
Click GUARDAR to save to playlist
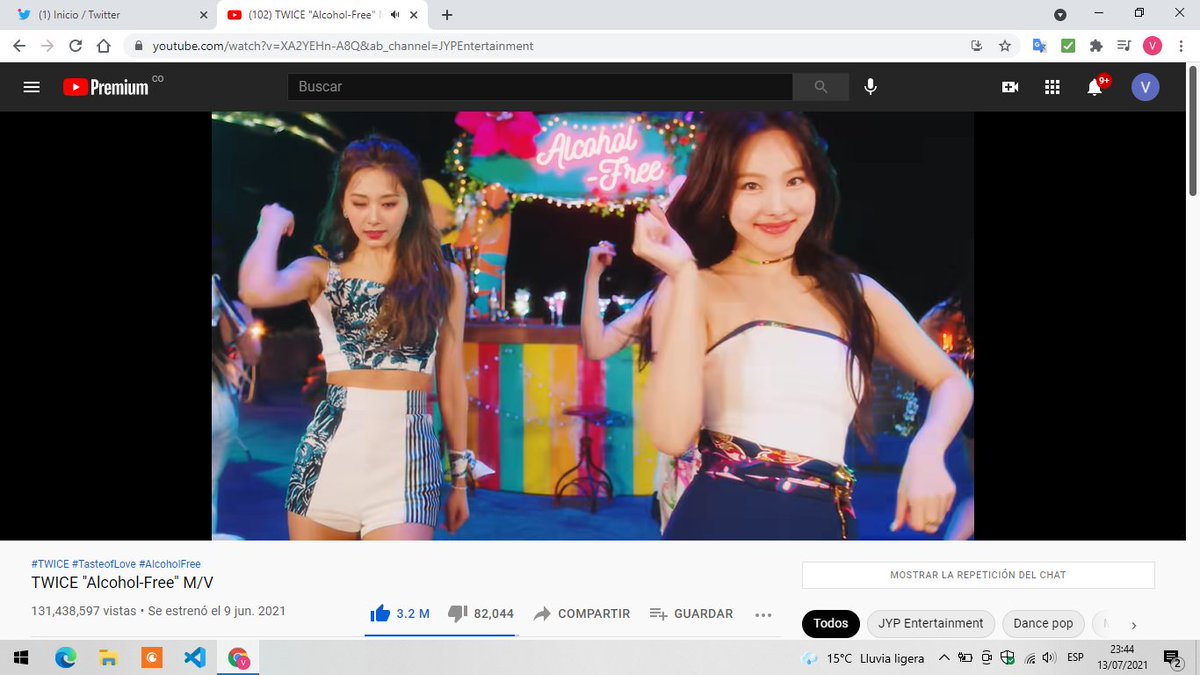(691, 613)
